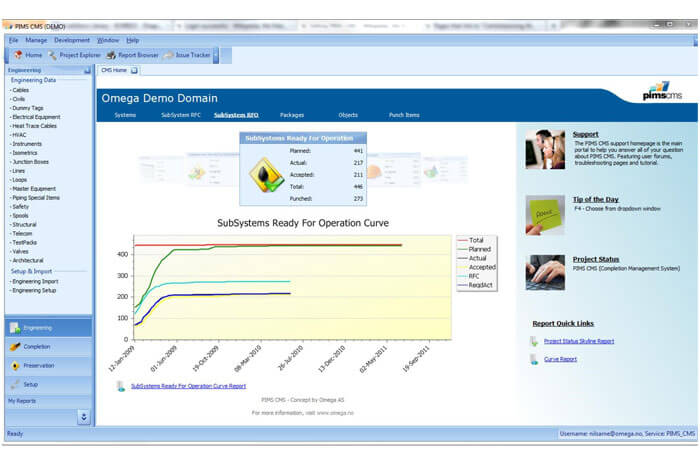Pin the Engineering side panel

pyautogui.click(x=87, y=71)
